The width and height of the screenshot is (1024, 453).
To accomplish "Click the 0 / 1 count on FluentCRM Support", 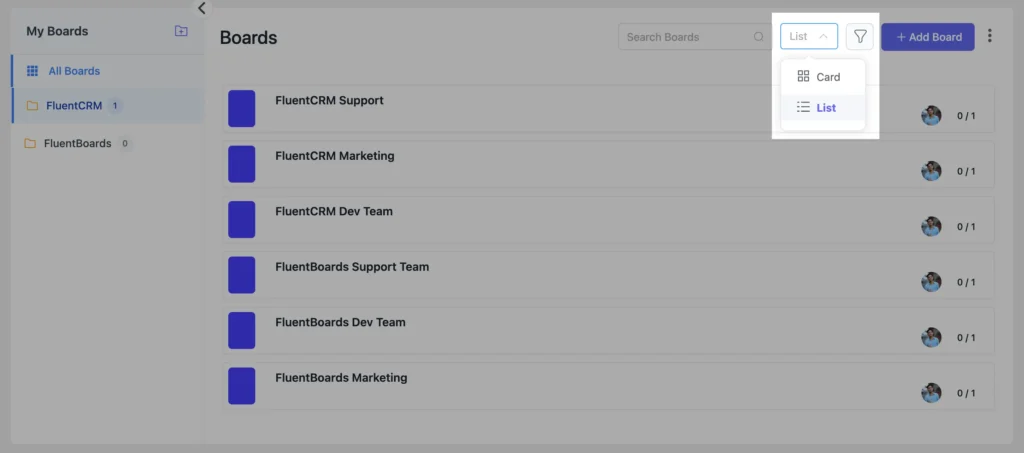I will point(966,116).
